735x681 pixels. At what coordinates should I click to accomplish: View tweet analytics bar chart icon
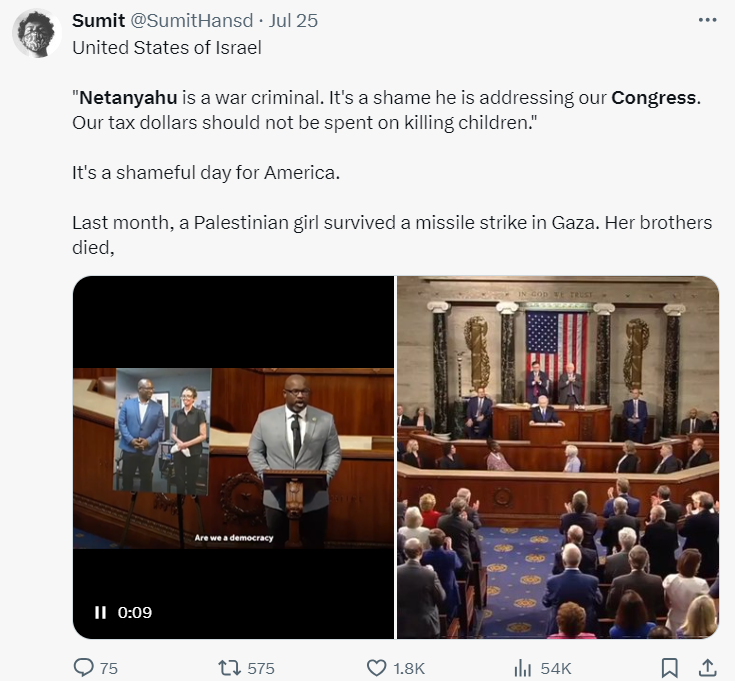[x=521, y=668]
